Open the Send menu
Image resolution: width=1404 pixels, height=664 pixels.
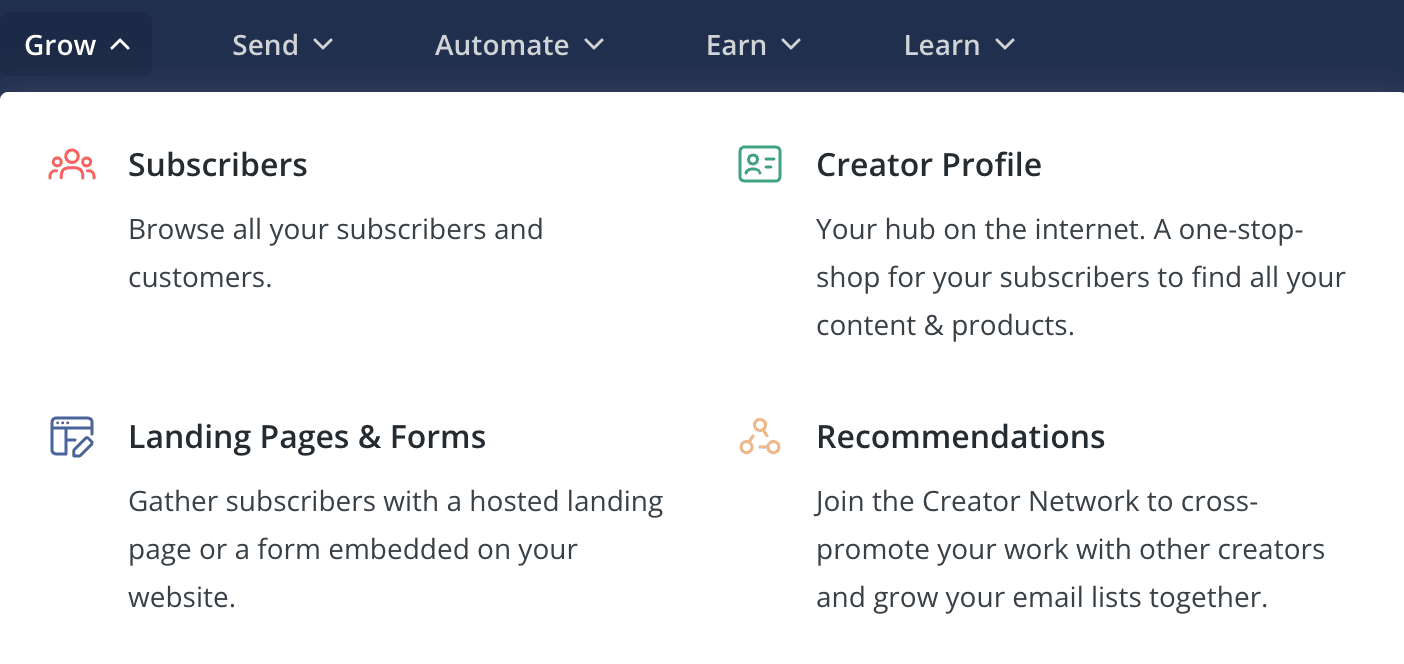tap(265, 45)
